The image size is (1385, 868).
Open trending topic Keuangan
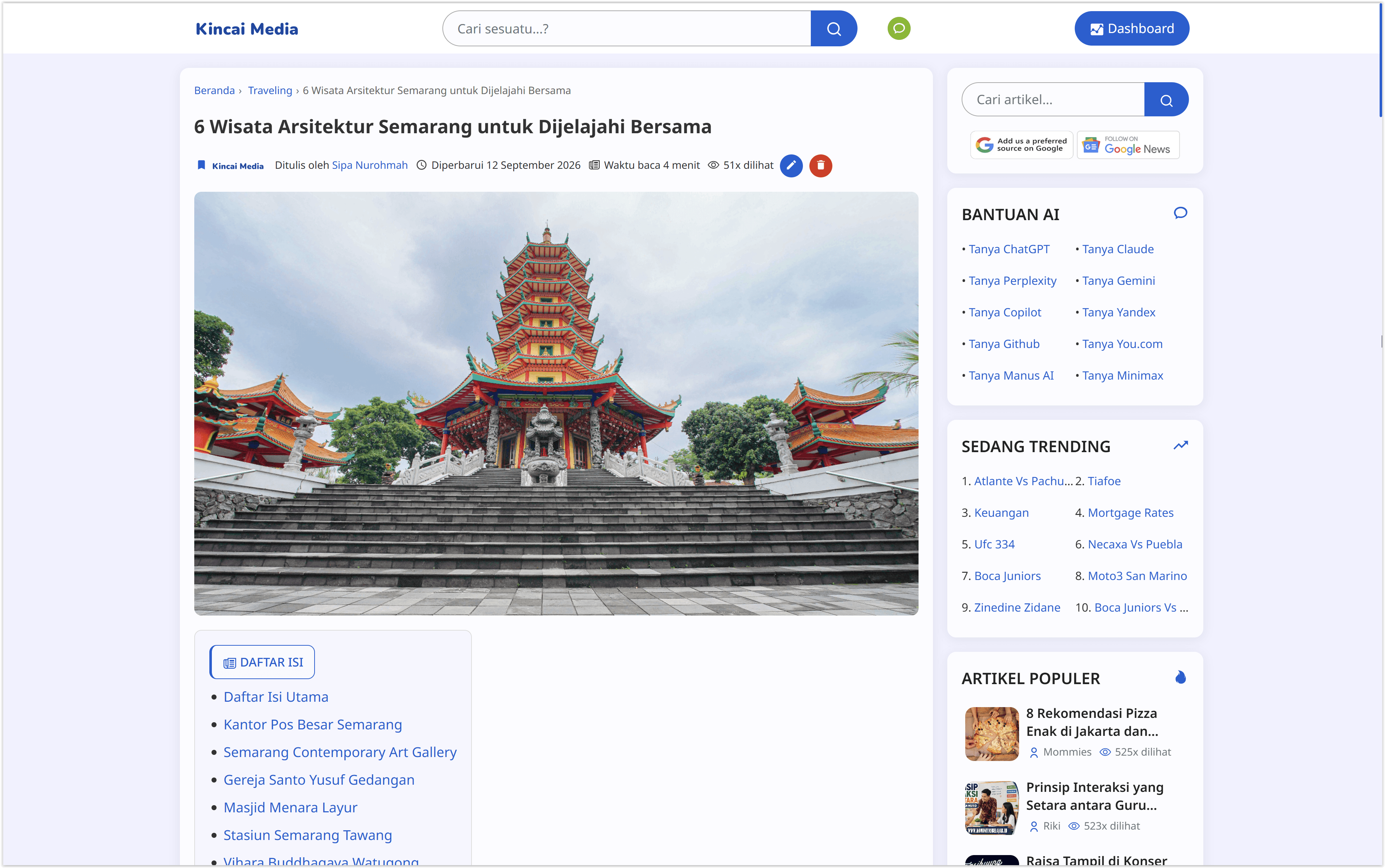pos(1001,513)
